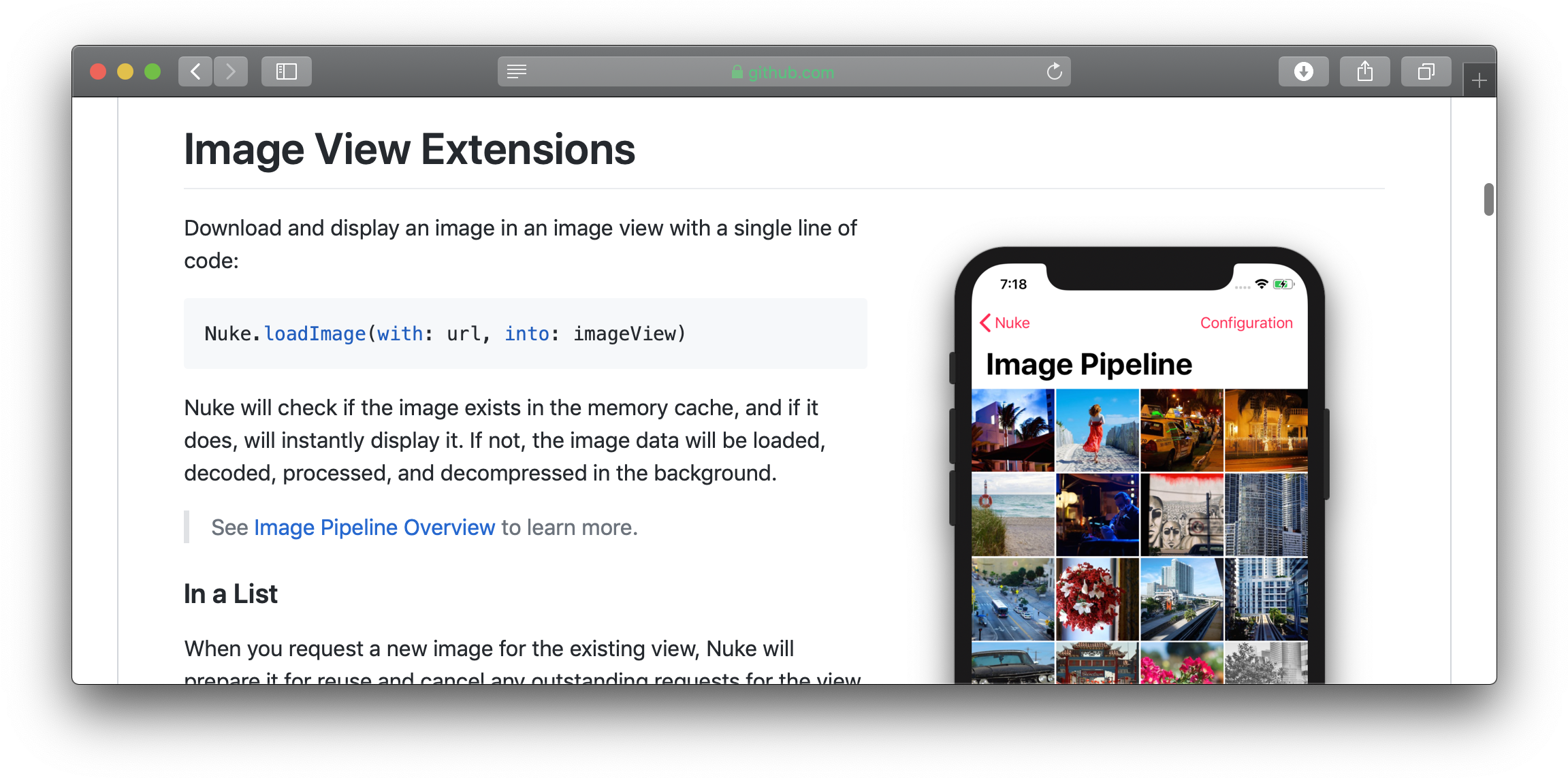Click the green full-screen window button
This screenshot has width=1568, height=778.
(153, 71)
